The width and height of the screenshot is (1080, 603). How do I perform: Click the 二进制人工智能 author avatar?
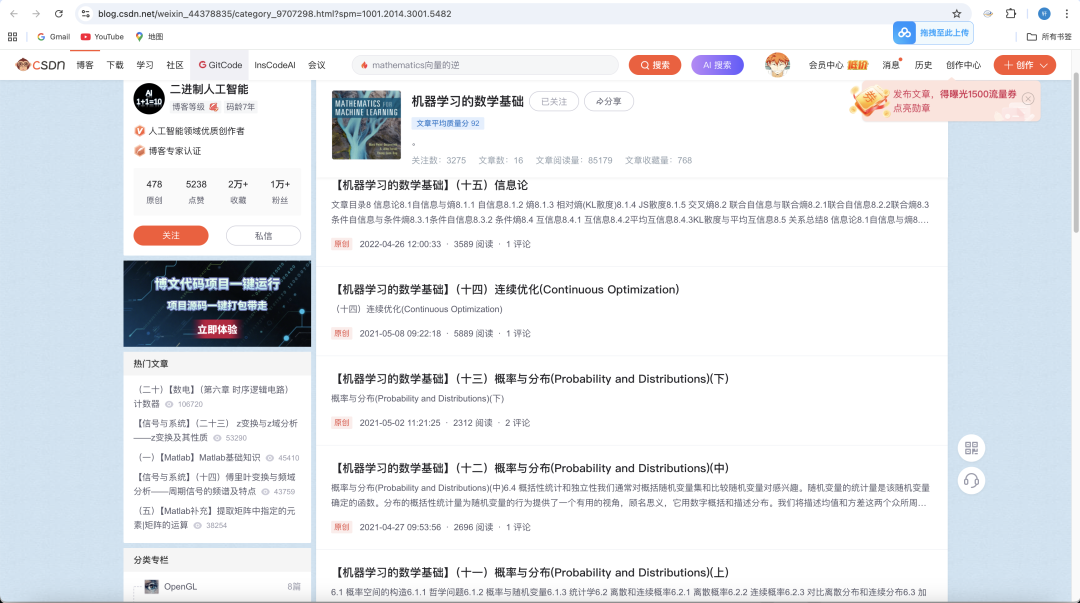149,99
